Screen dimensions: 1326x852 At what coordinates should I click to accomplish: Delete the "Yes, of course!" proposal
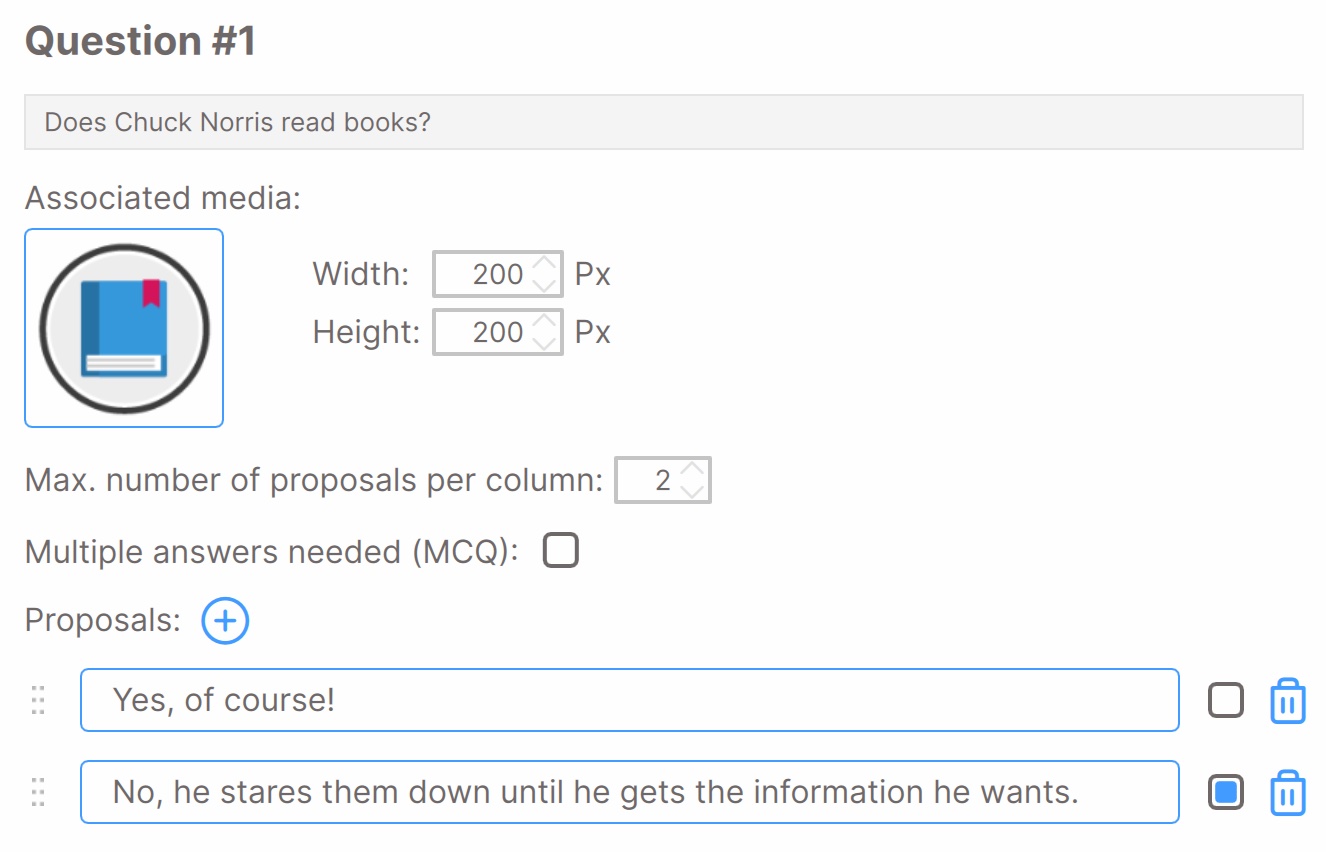coord(1288,701)
